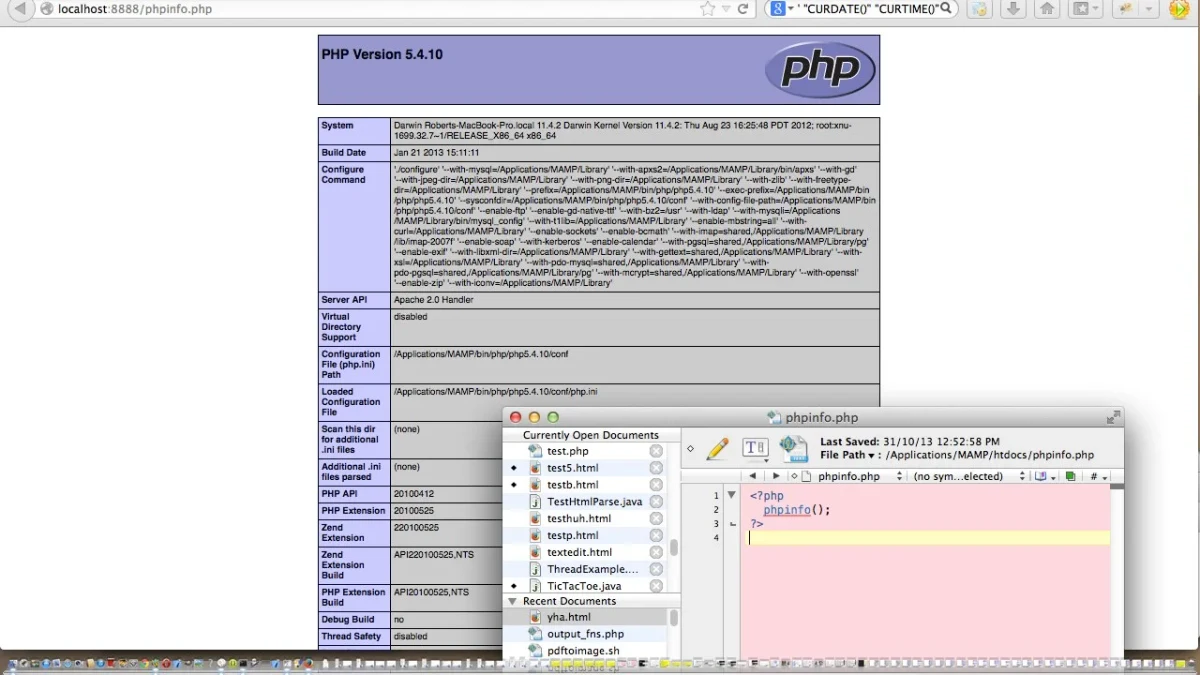Open the browser downloads arrow button

click(1013, 9)
